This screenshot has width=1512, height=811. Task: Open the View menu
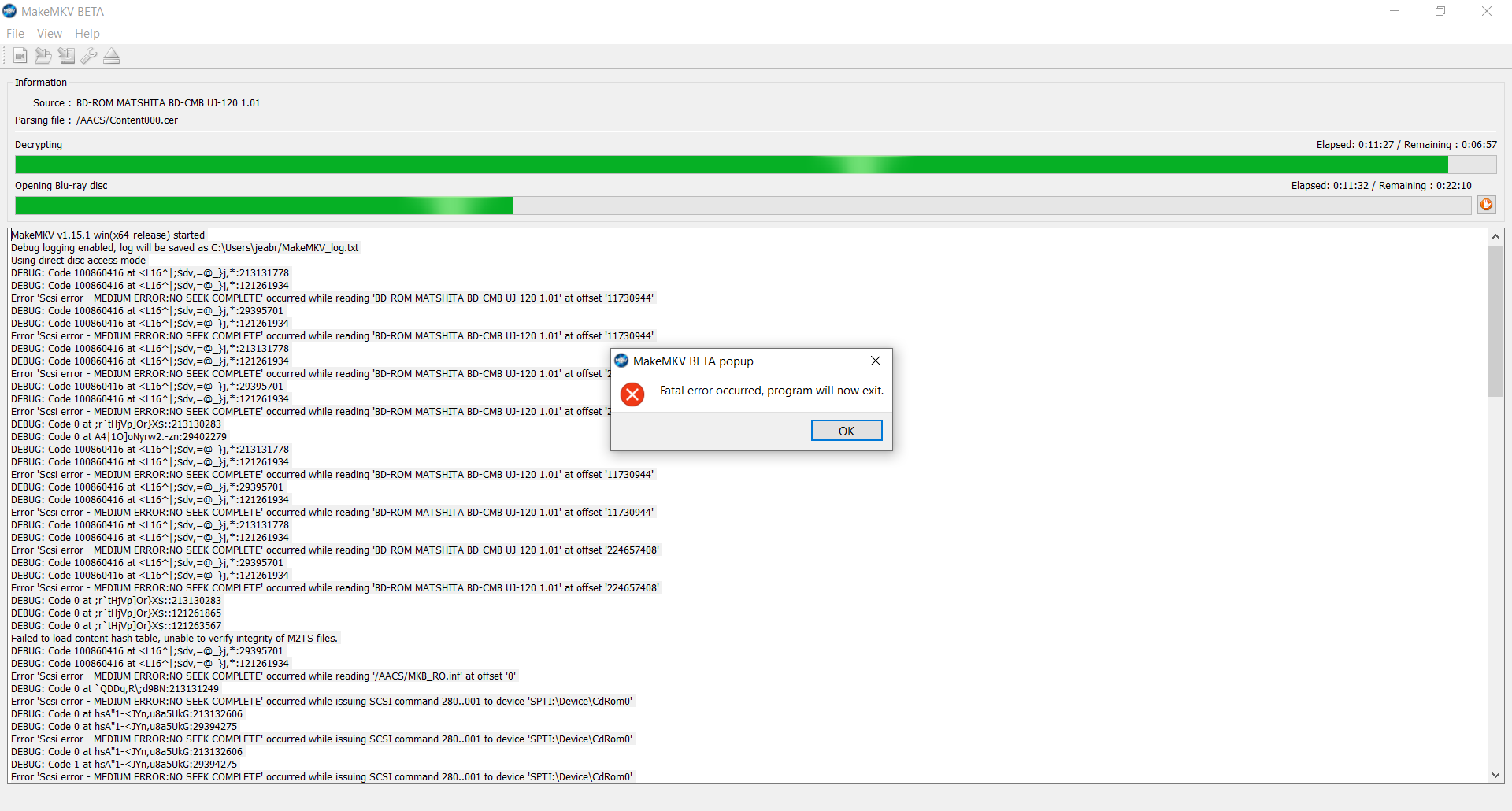point(49,34)
